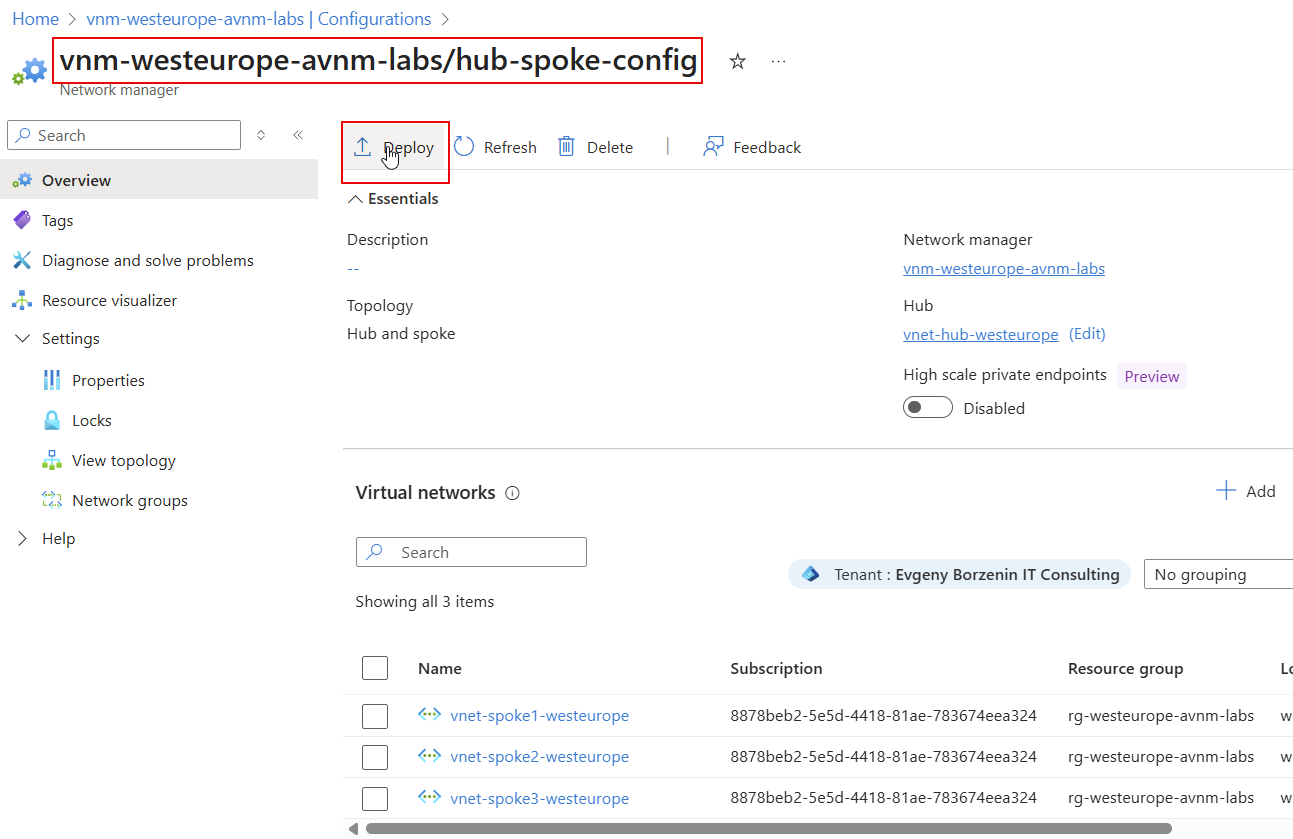Open the No grouping dropdown
This screenshot has height=839, width=1293.
coord(1221,574)
